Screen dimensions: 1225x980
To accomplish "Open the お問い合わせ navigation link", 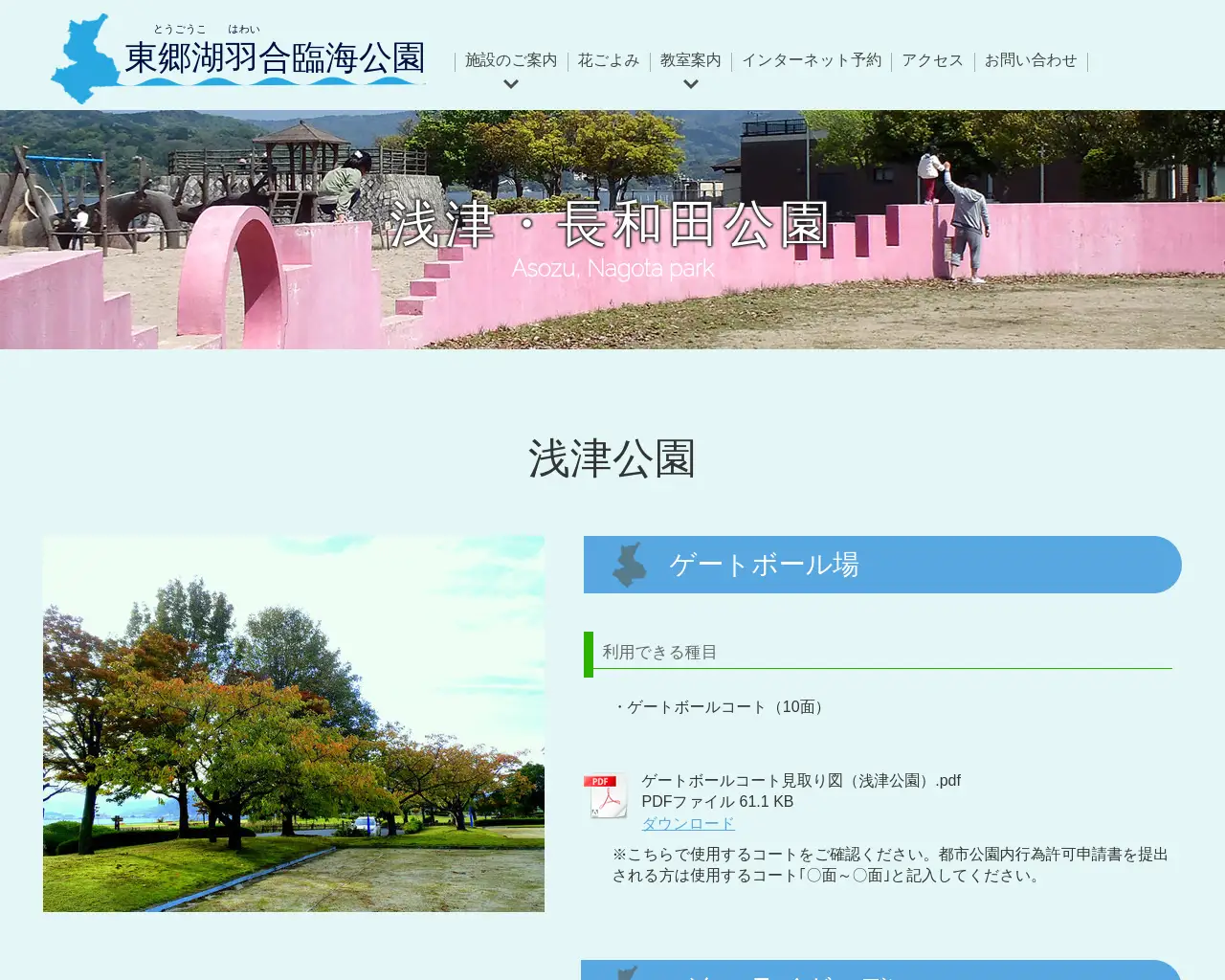I will coord(1031,59).
